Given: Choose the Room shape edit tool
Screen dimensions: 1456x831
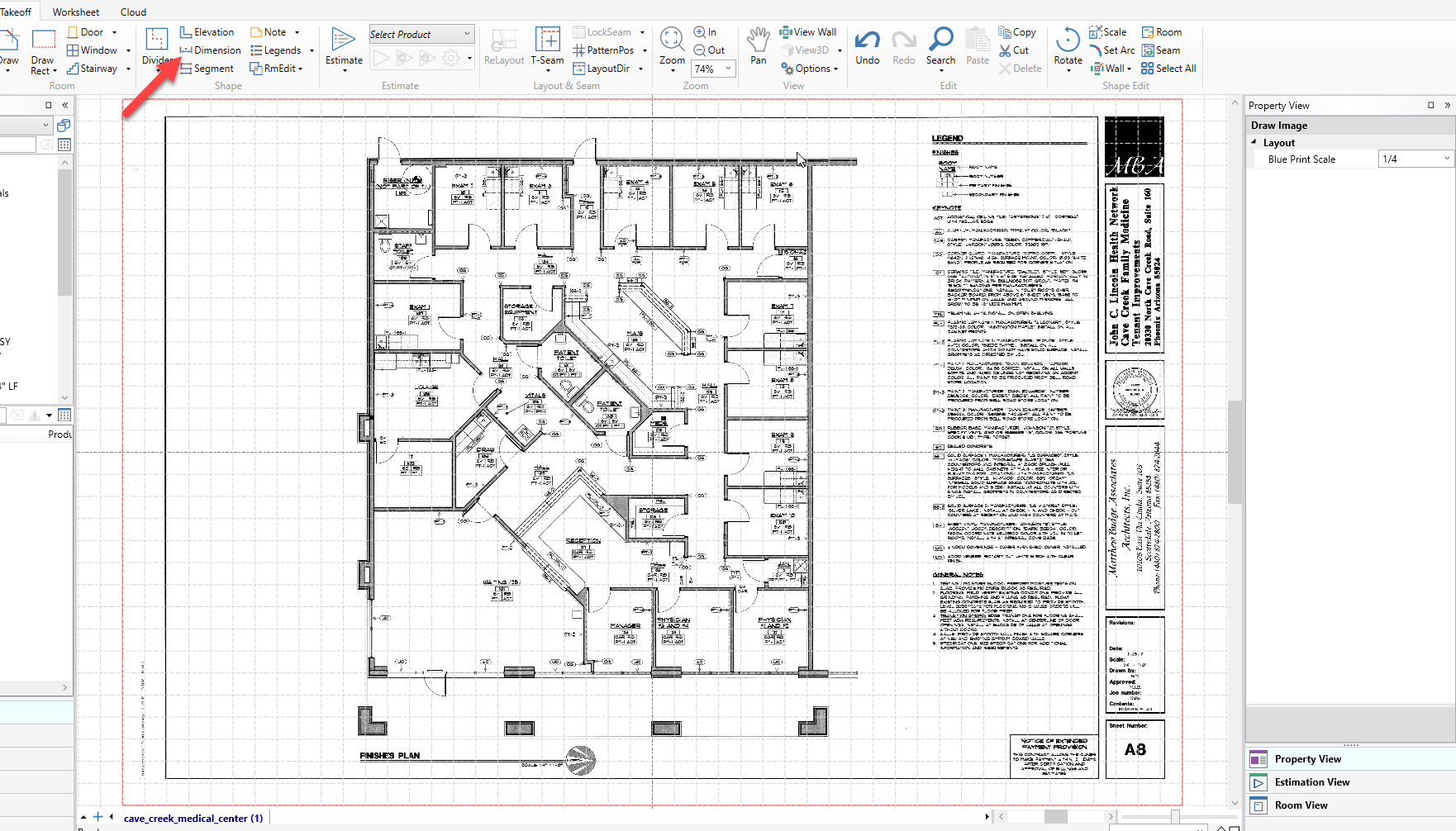Looking at the screenshot, I should click(1161, 32).
